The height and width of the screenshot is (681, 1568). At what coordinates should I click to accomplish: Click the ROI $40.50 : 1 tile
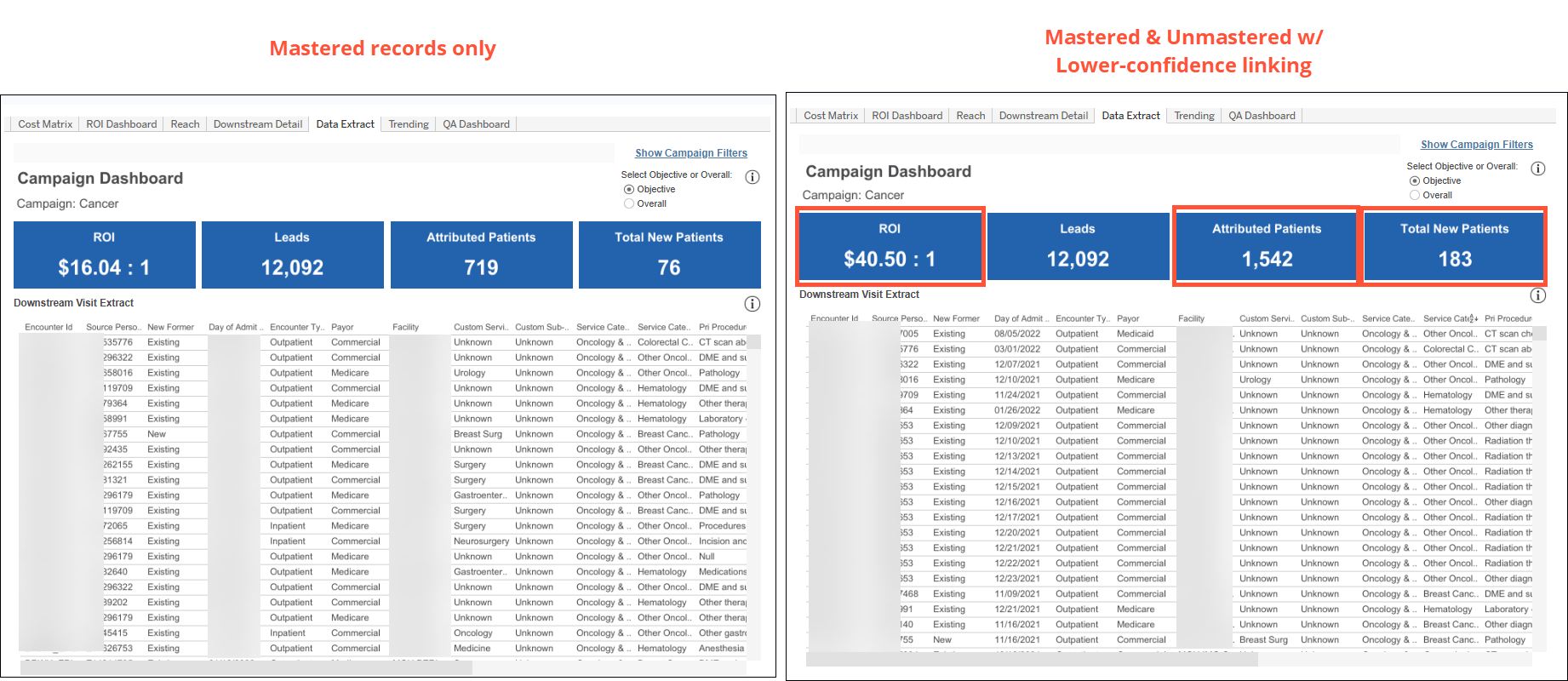[890, 246]
